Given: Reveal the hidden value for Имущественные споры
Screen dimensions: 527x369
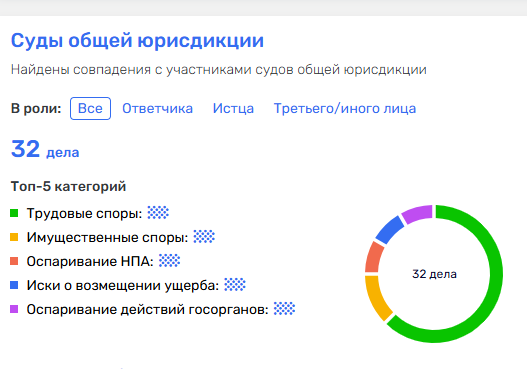Looking at the screenshot, I should [x=204, y=237].
